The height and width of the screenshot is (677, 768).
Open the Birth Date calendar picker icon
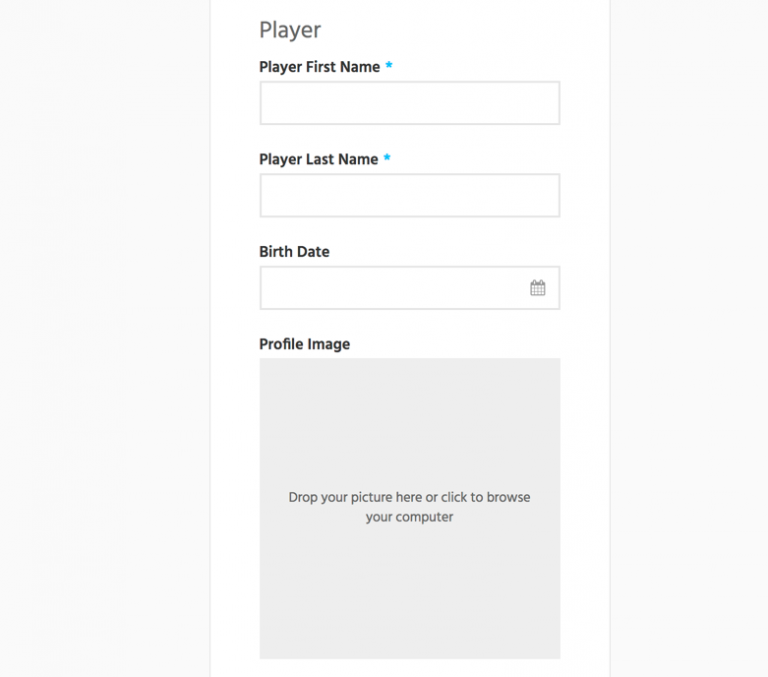click(538, 288)
